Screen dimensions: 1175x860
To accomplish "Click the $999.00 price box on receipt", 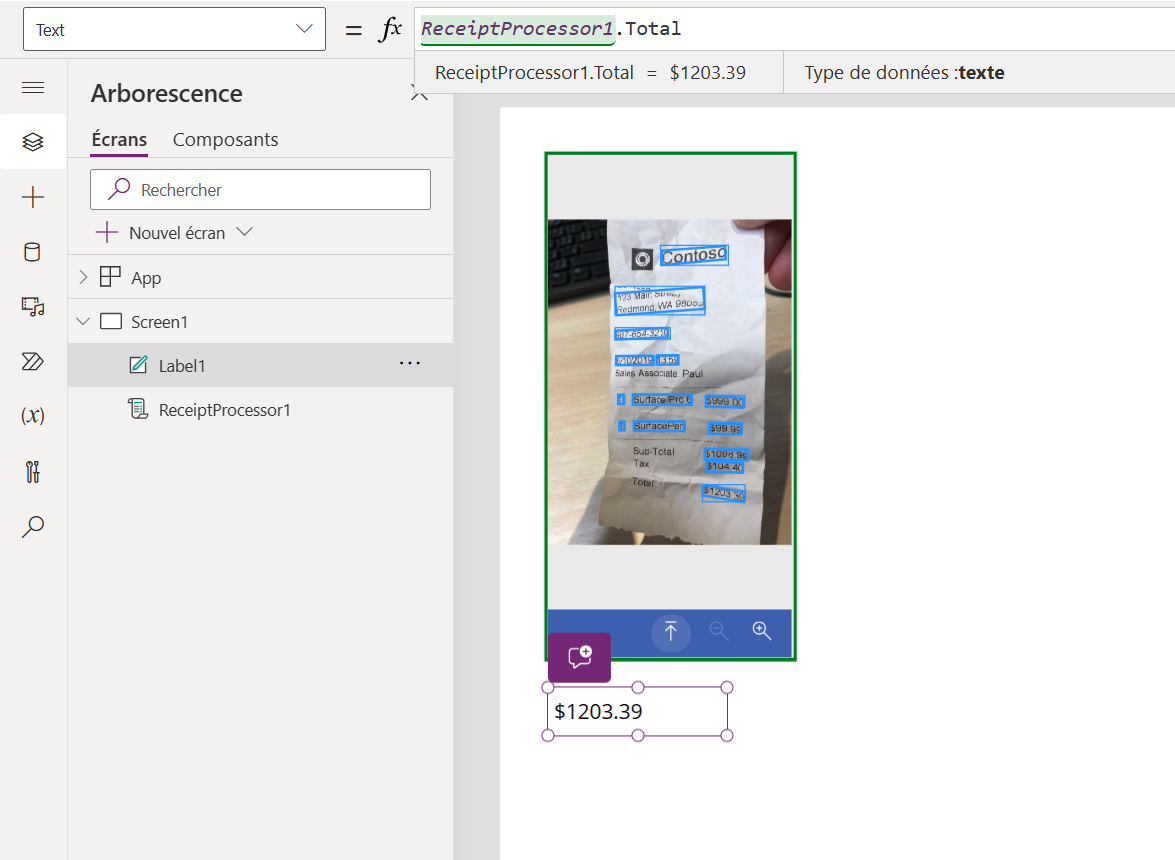I will click(725, 402).
